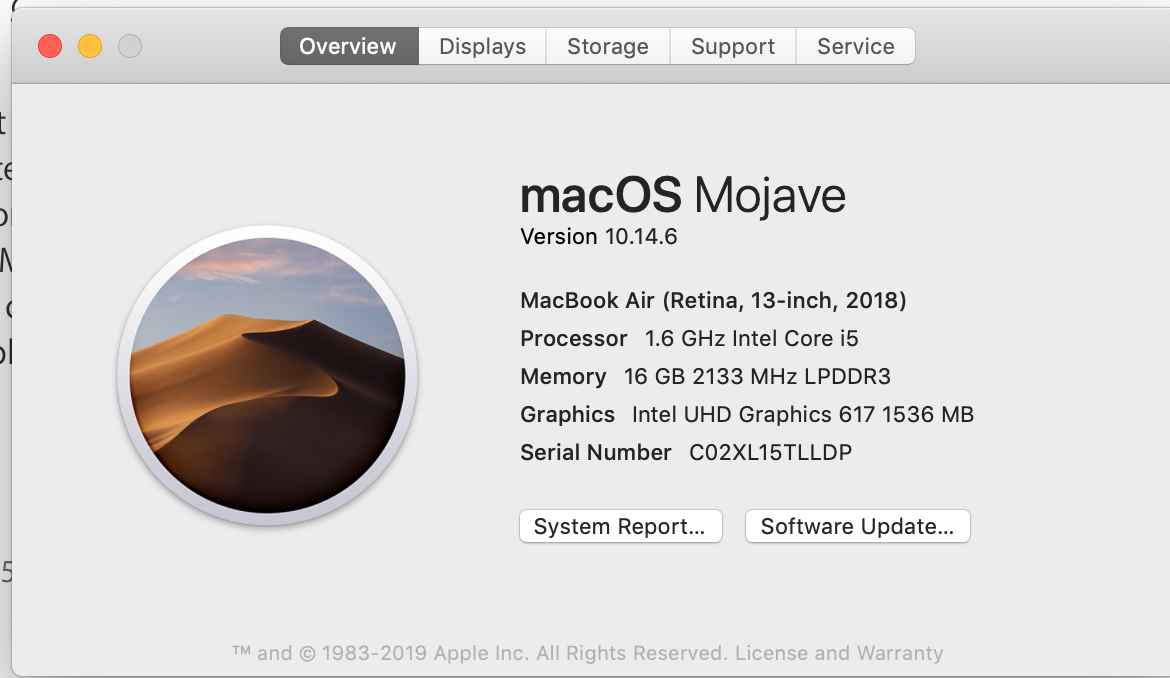Select the Storage tab
This screenshot has height=678, width=1170.
[607, 47]
